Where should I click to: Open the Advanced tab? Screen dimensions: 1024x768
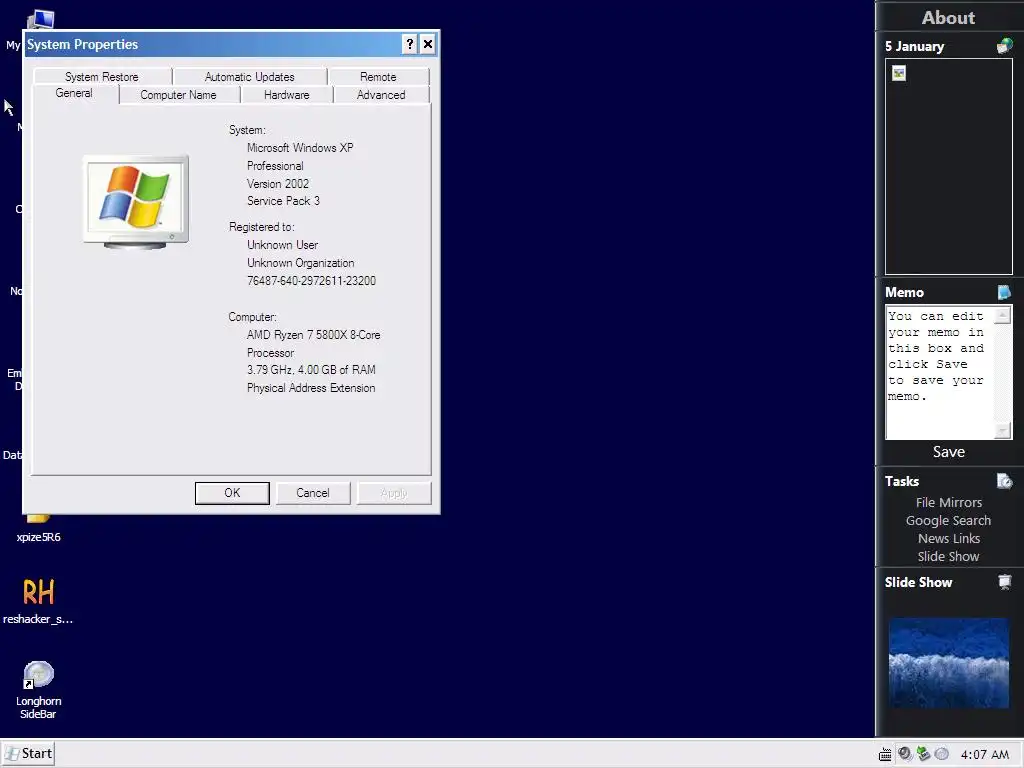coord(381,95)
